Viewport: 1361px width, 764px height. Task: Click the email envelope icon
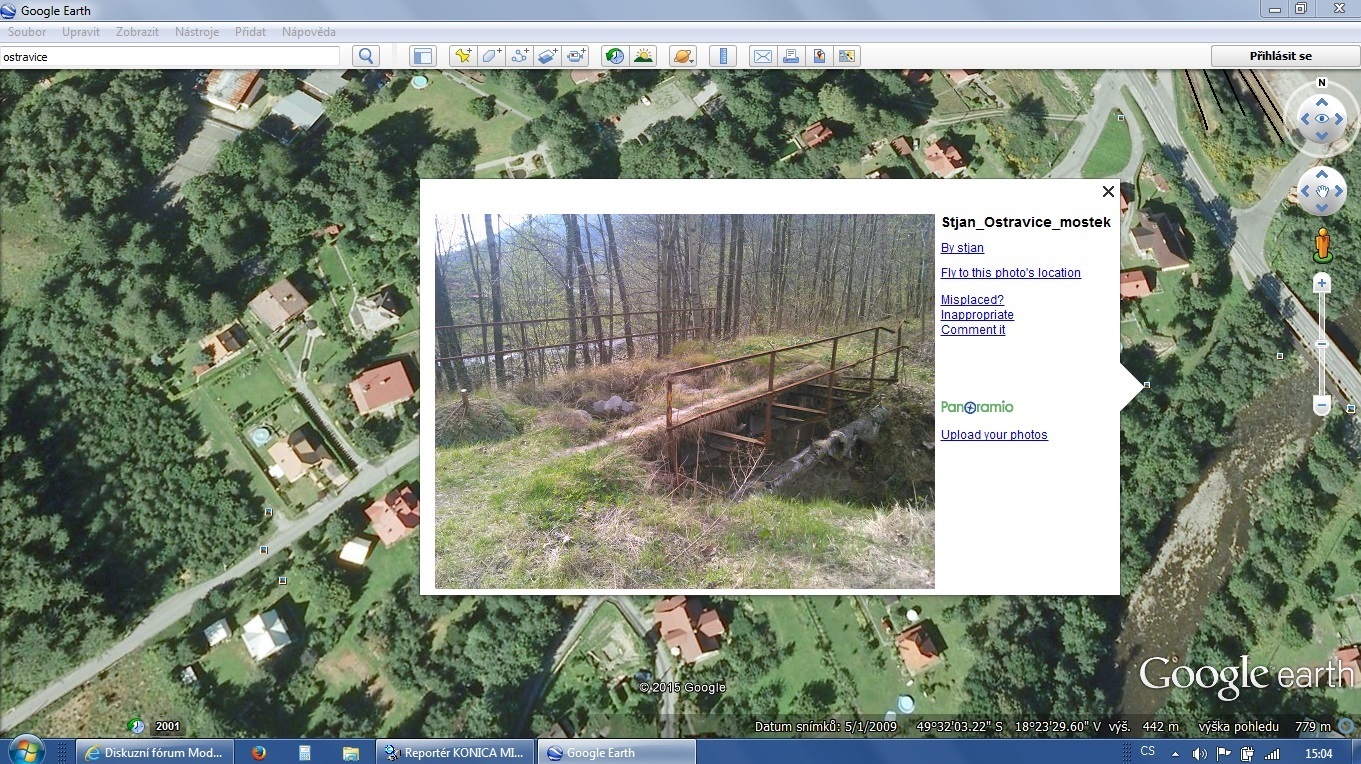[763, 56]
